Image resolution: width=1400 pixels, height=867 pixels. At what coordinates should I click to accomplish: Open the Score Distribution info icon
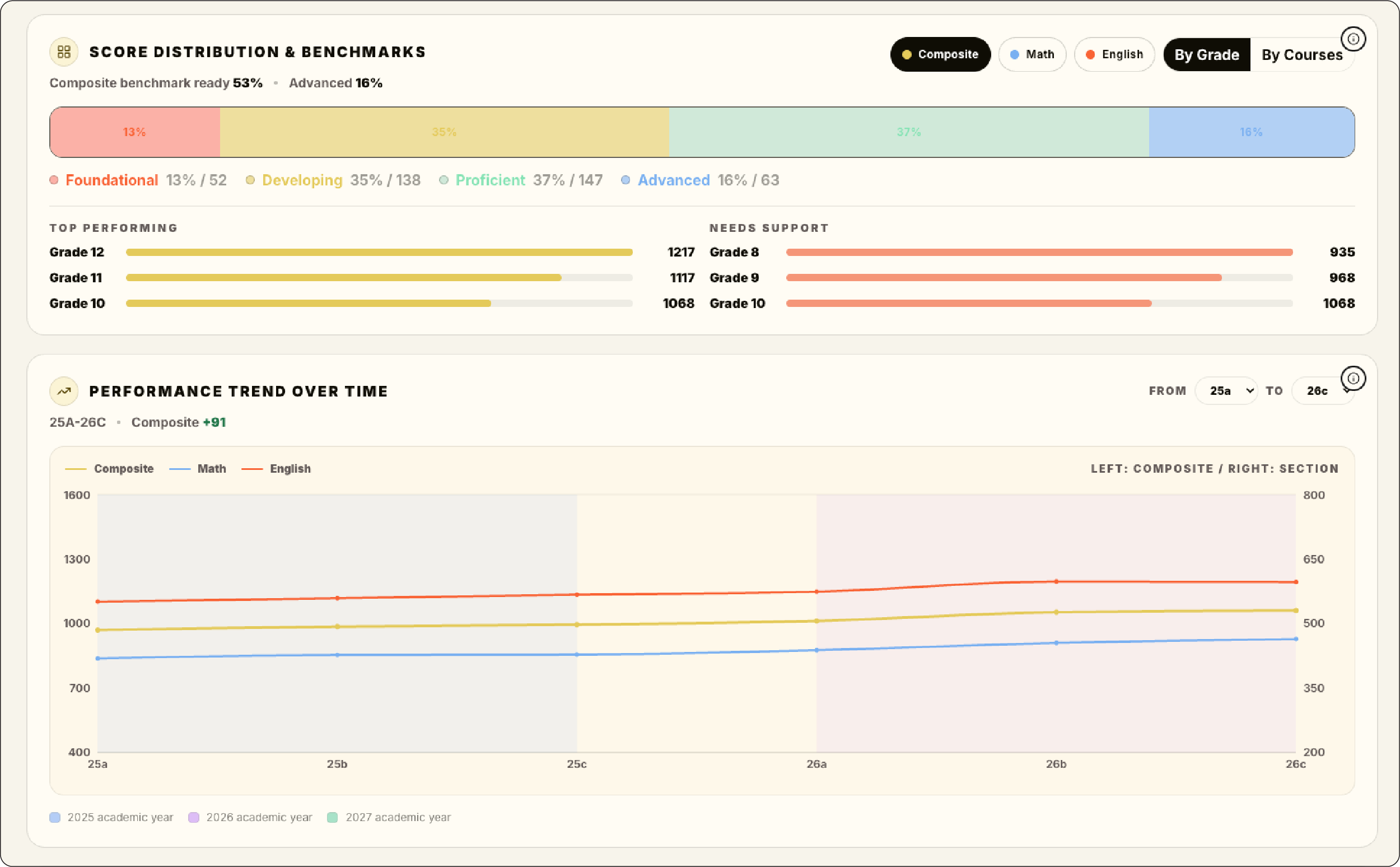click(1353, 39)
